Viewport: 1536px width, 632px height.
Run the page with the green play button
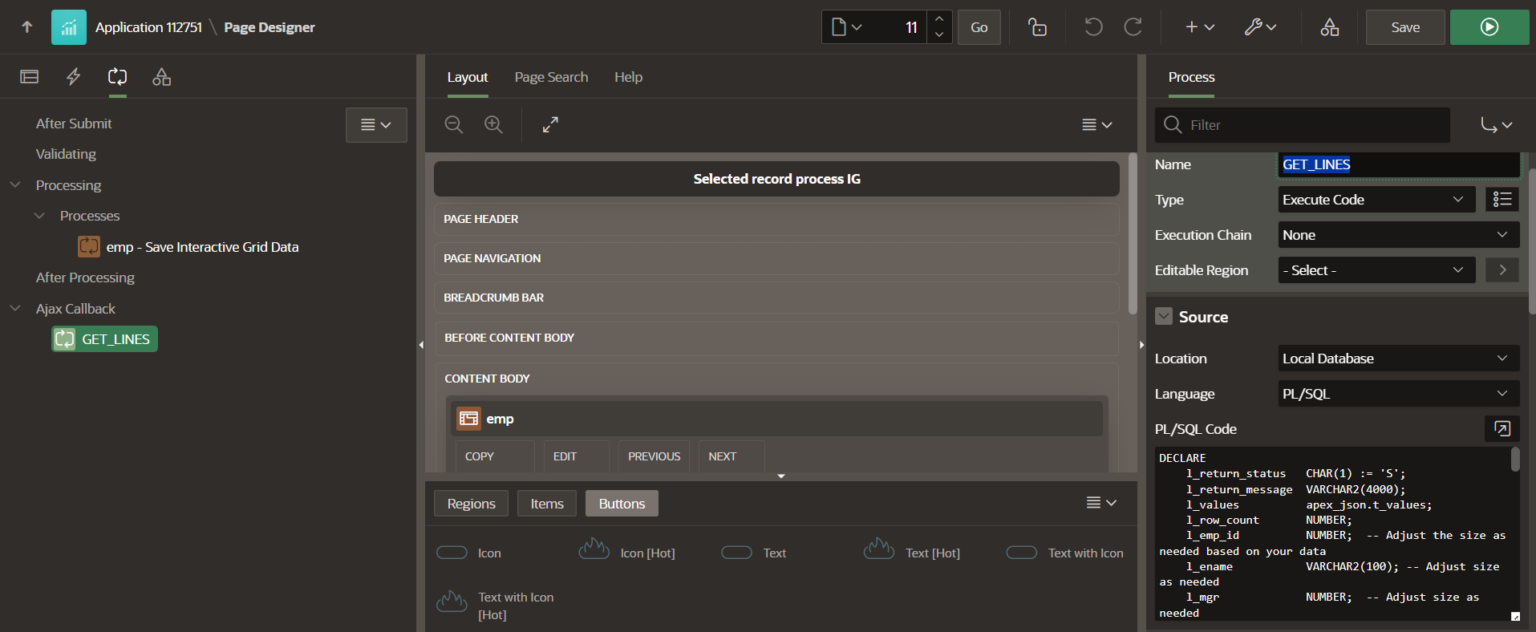1489,27
